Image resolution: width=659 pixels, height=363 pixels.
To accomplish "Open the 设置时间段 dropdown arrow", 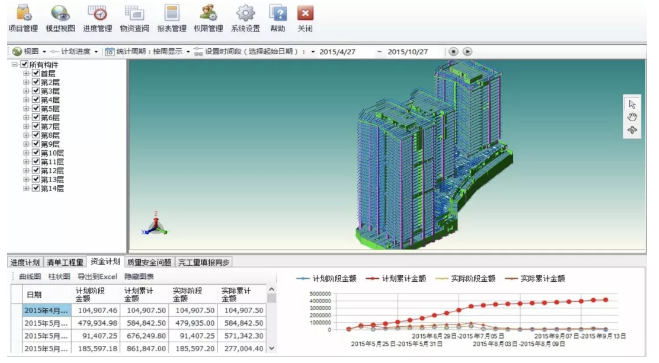I will [x=313, y=52].
